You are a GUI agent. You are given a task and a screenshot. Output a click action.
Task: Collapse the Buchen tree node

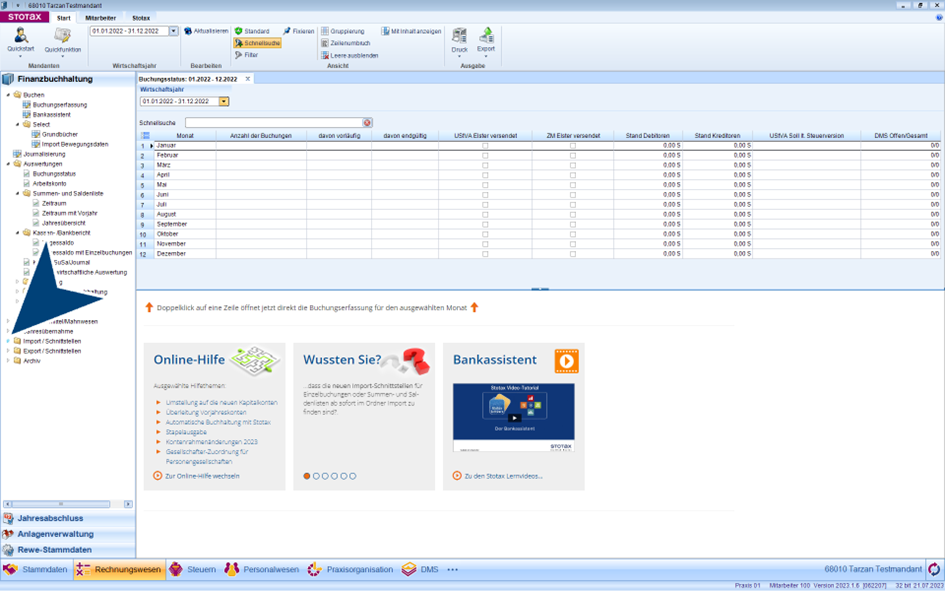[x=8, y=95]
